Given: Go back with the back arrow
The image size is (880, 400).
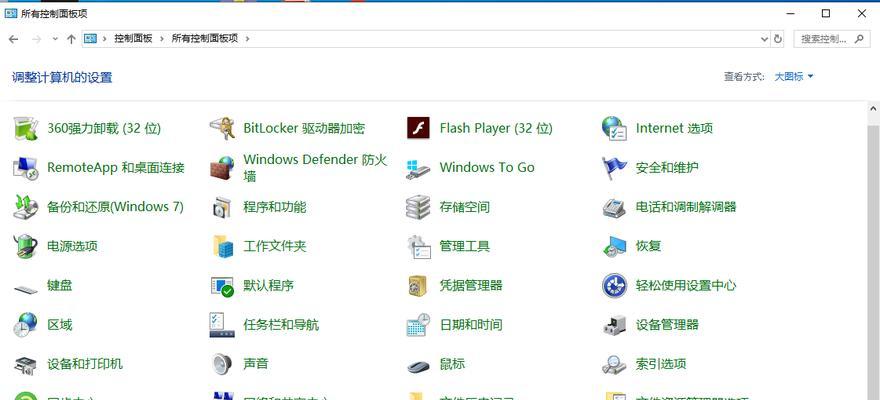Looking at the screenshot, I should point(13,39).
